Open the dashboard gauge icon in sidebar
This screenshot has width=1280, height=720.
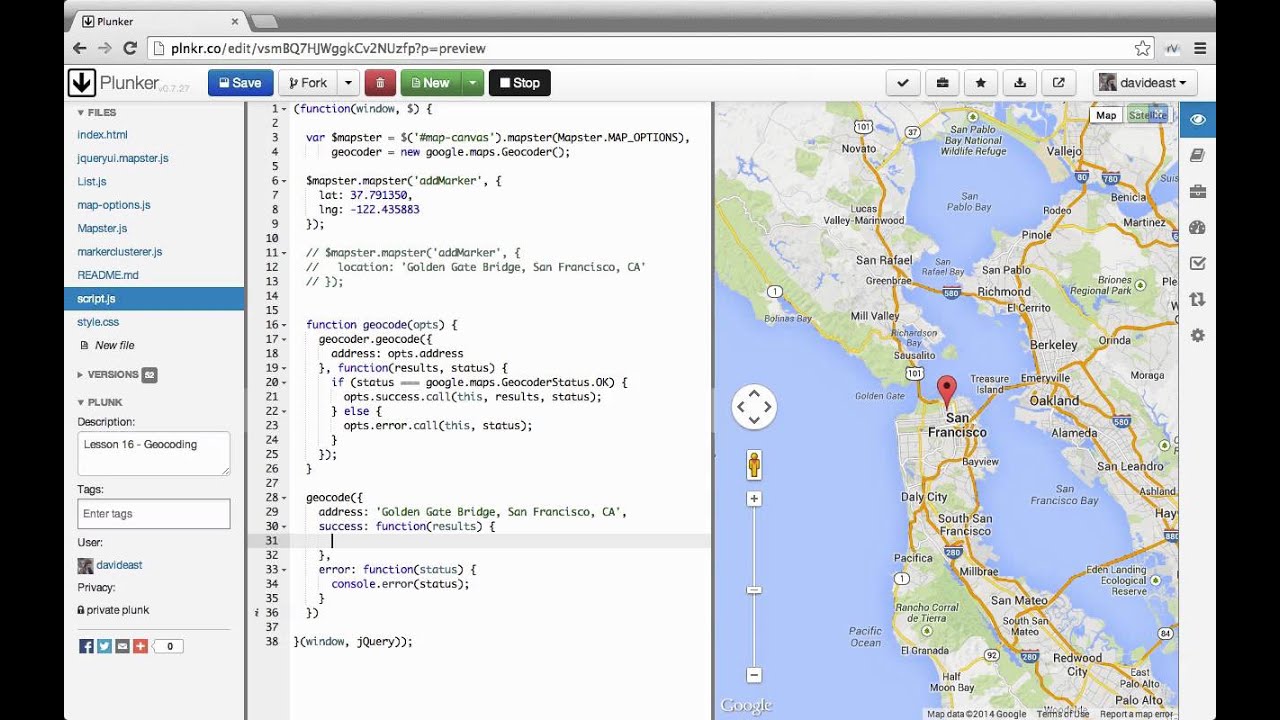click(x=1198, y=228)
